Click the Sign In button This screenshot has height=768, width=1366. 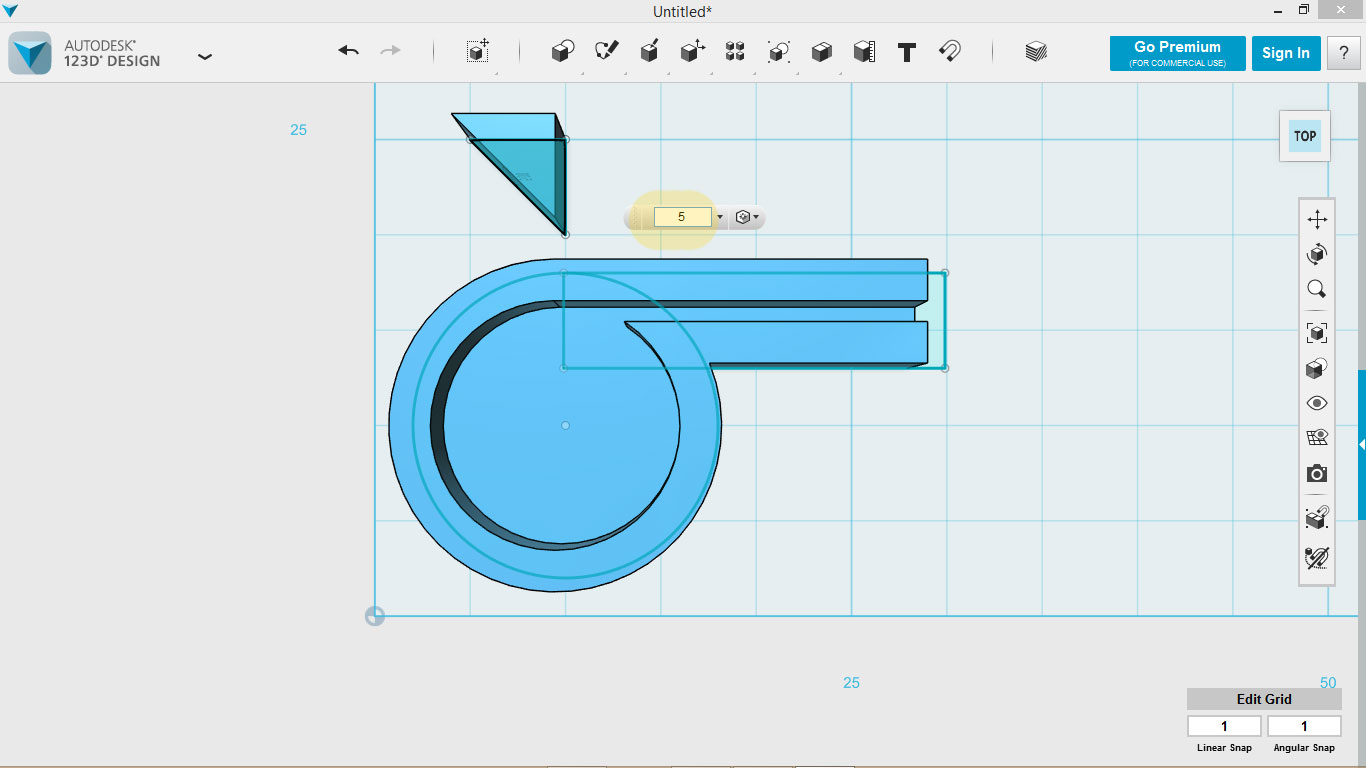(x=1286, y=53)
